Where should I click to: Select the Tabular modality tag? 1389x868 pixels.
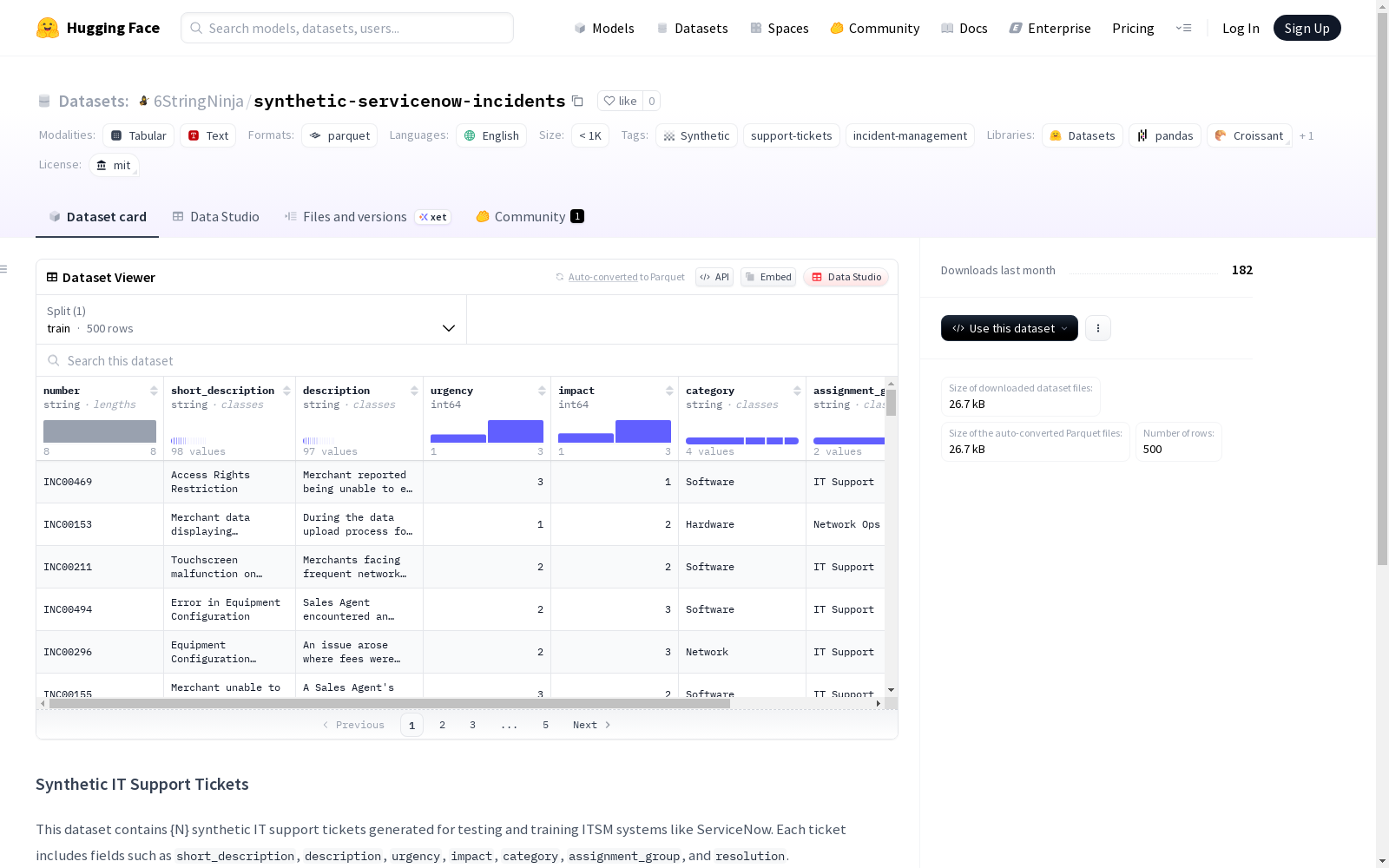[139, 135]
